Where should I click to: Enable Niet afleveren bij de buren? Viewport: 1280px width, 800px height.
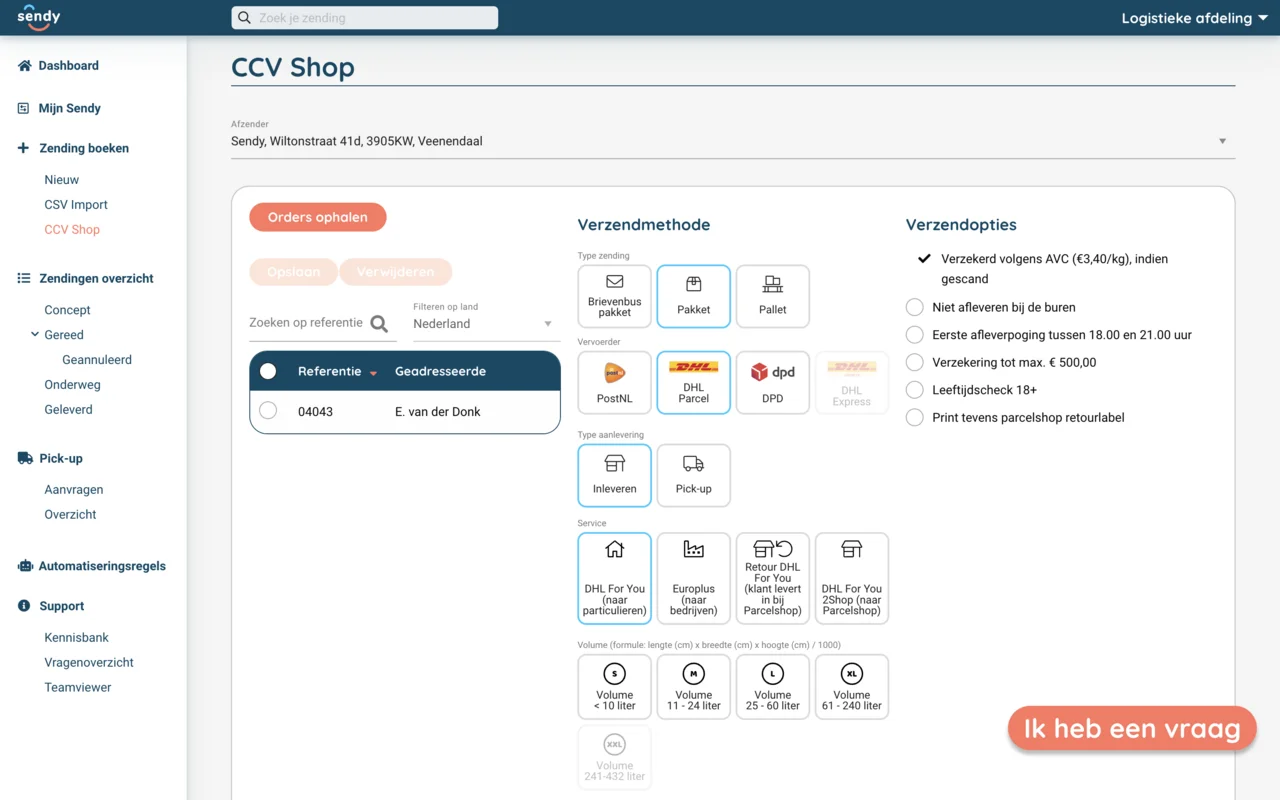click(x=915, y=307)
